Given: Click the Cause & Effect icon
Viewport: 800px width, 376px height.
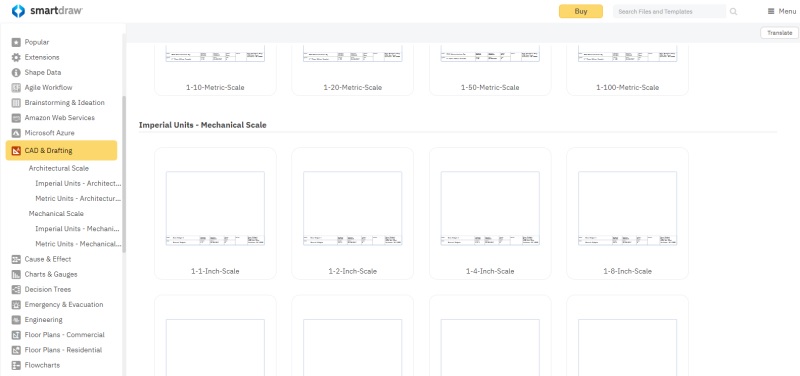Looking at the screenshot, I should pos(16,259).
